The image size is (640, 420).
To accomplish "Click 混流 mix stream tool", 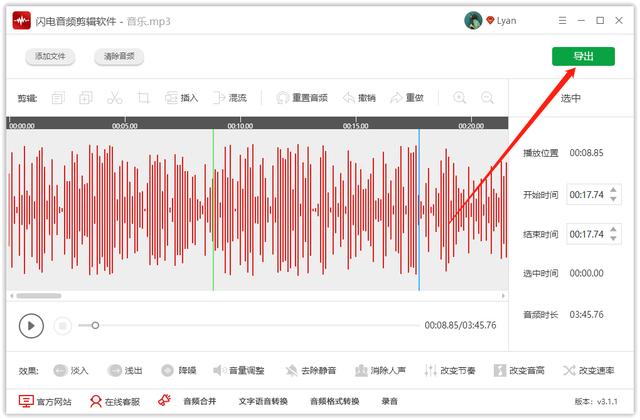I will pos(230,98).
